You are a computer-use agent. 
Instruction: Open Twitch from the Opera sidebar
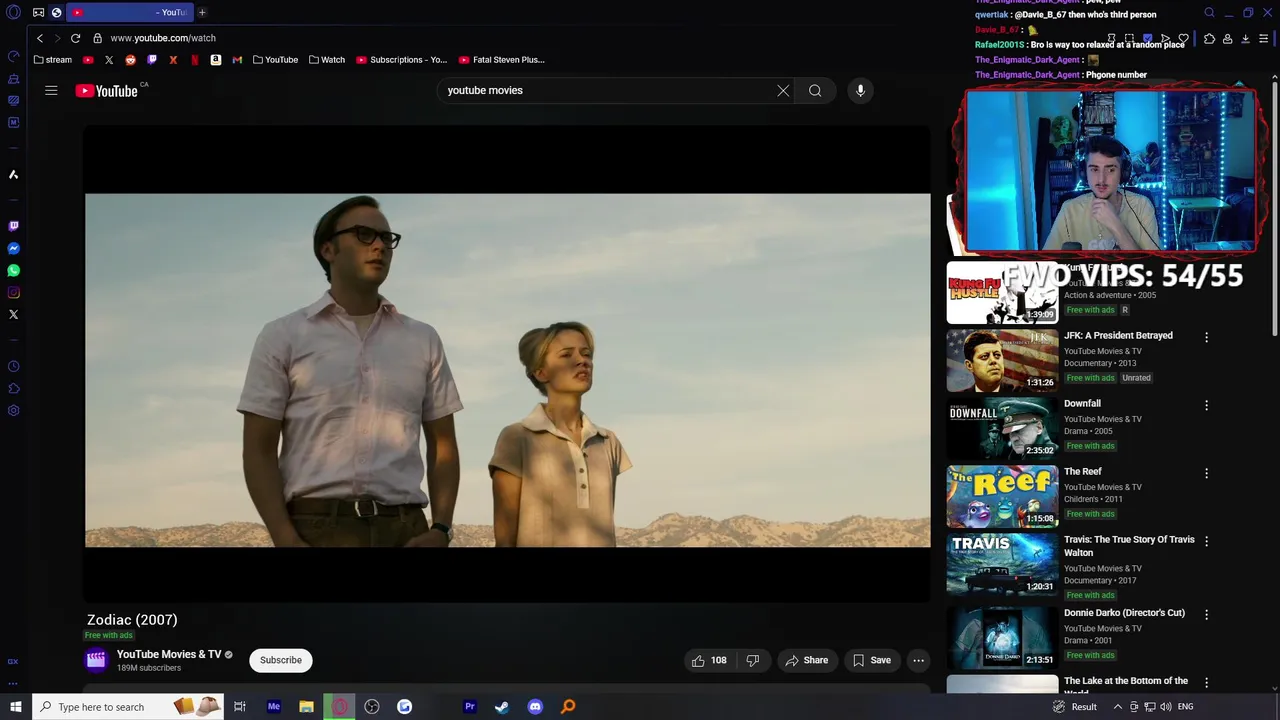13,227
